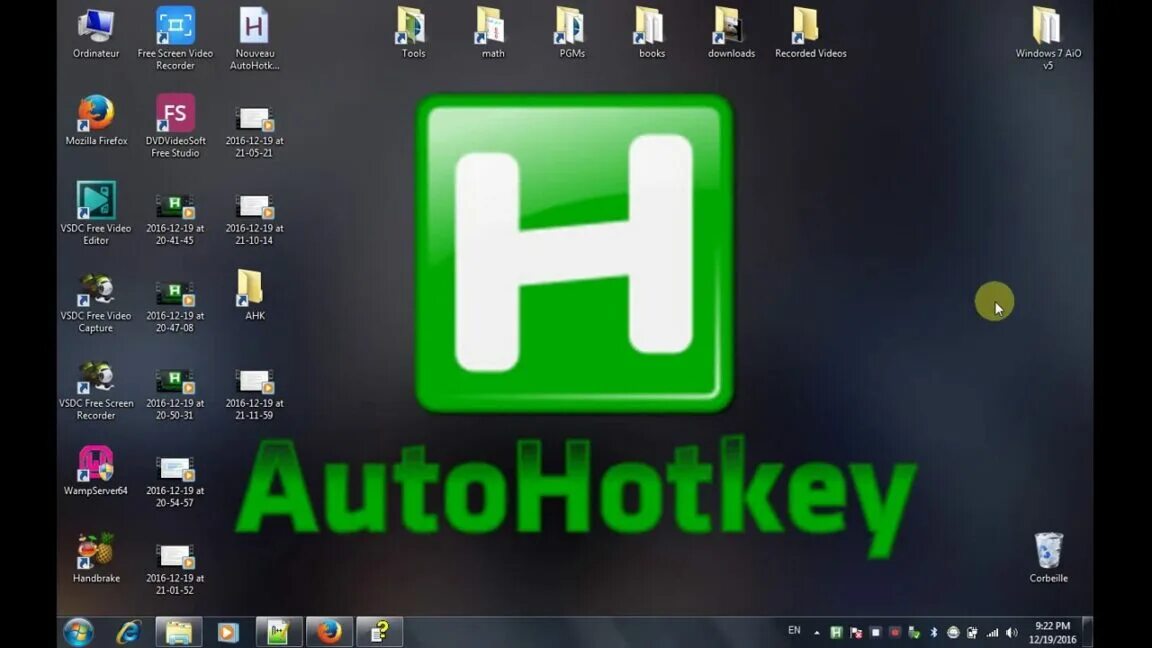This screenshot has height=648, width=1152.
Task: Open Safely Remove Hardware tray icon
Action: 914,633
